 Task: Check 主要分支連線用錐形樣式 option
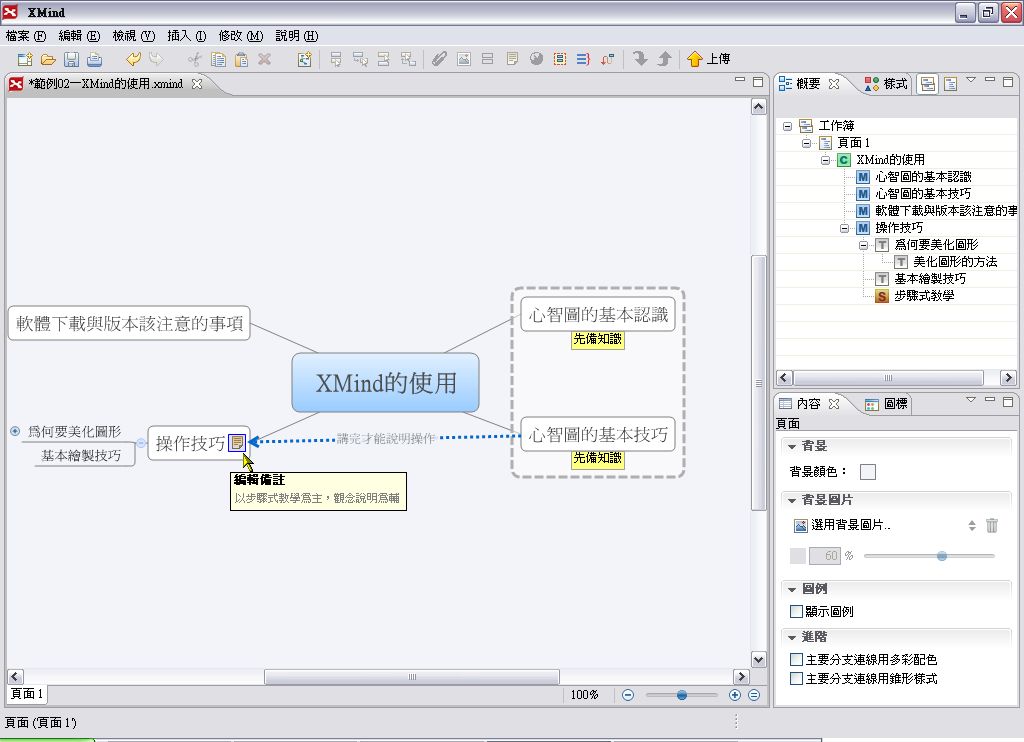click(796, 679)
